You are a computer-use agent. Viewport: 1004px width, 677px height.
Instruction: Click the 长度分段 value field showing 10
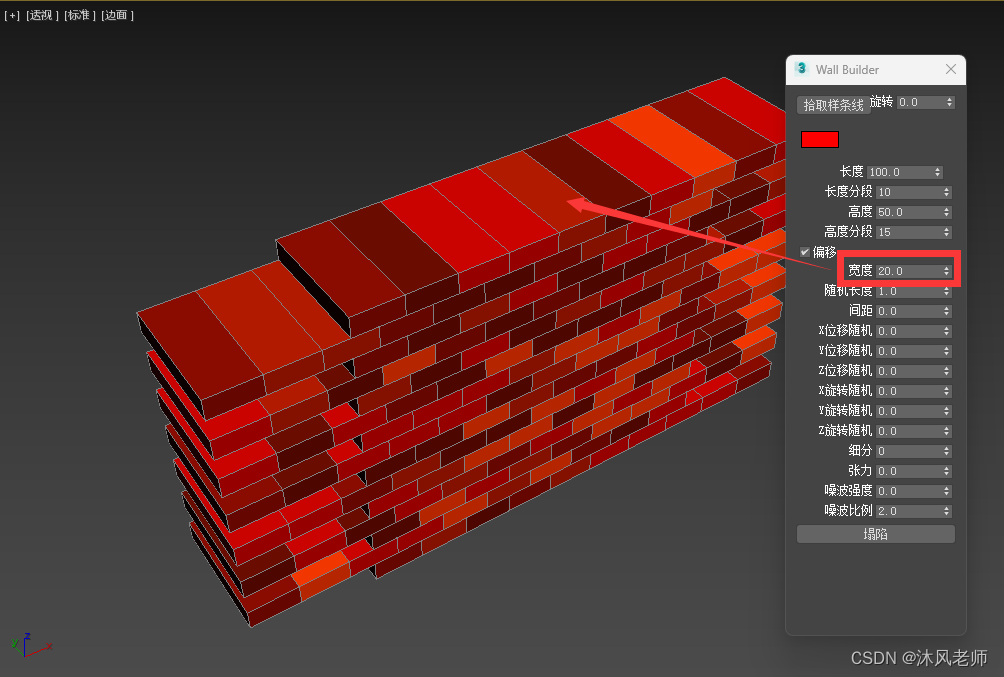909,192
